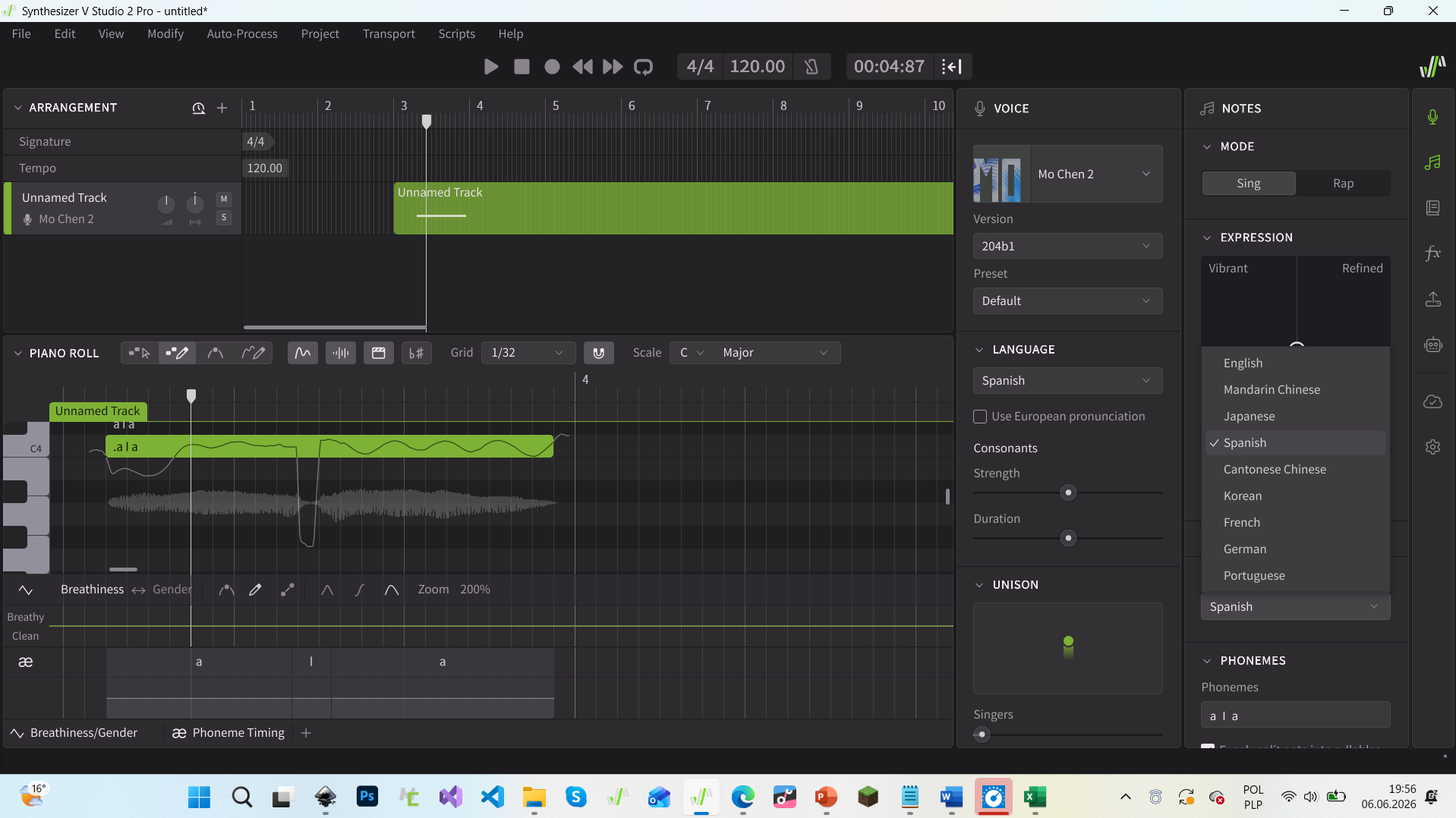Toggle the accidentals scale display icon
Viewport: 1456px width, 818px height.
click(417, 353)
